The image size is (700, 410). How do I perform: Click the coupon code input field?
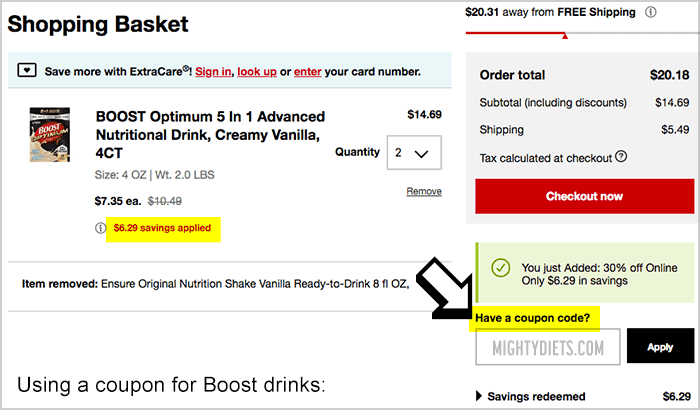coord(548,347)
